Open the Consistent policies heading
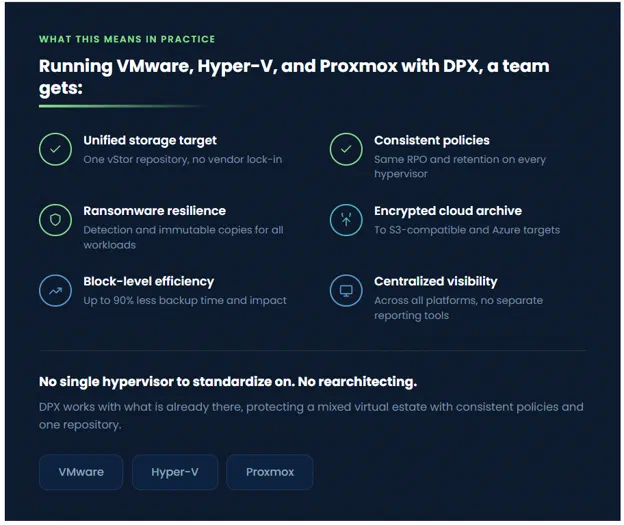Image resolution: width=624 pixels, height=525 pixels. (432, 141)
